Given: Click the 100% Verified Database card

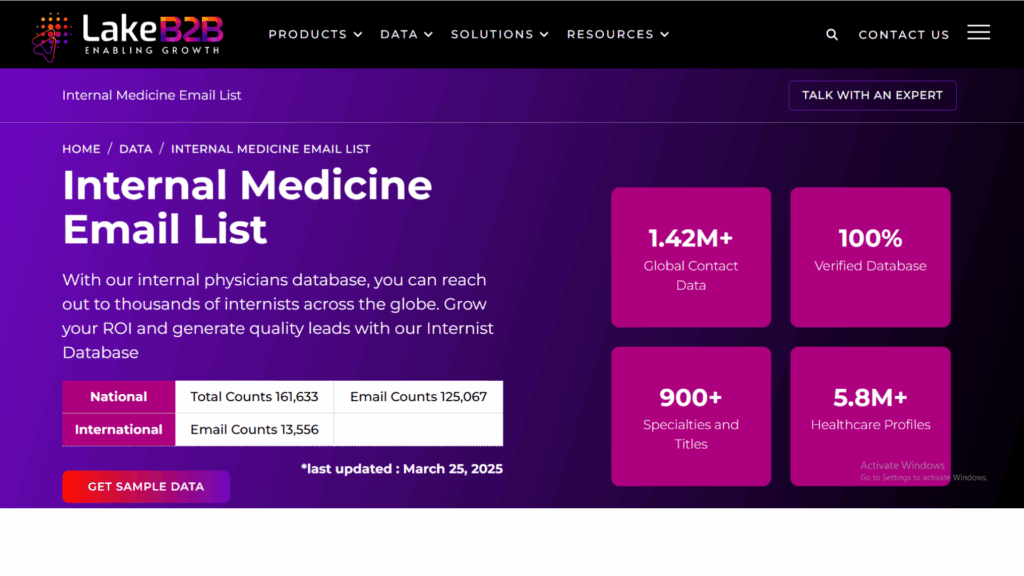Looking at the screenshot, I should click(870, 257).
